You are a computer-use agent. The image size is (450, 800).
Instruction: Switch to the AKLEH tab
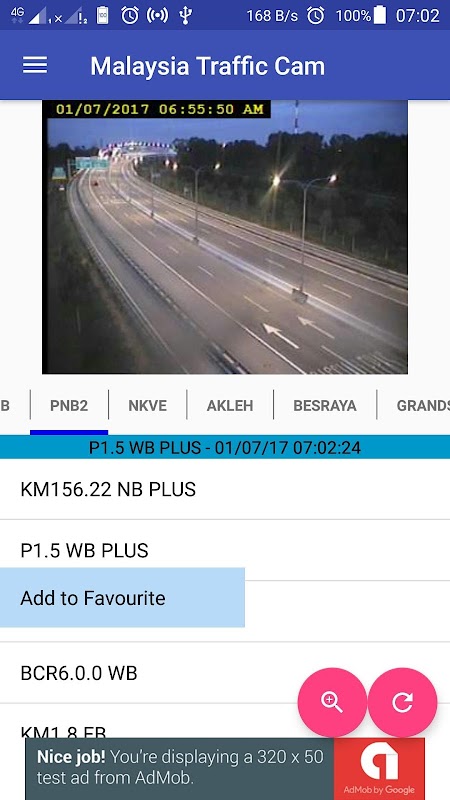pos(230,406)
